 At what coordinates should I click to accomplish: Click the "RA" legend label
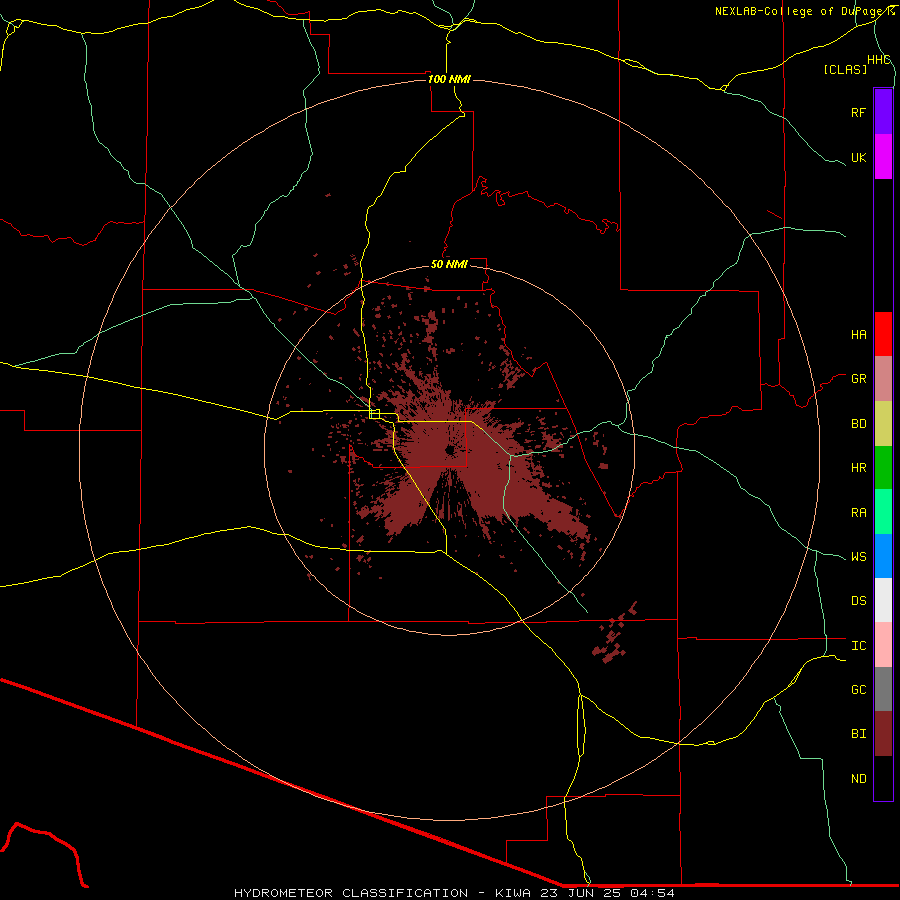pyautogui.click(x=858, y=513)
